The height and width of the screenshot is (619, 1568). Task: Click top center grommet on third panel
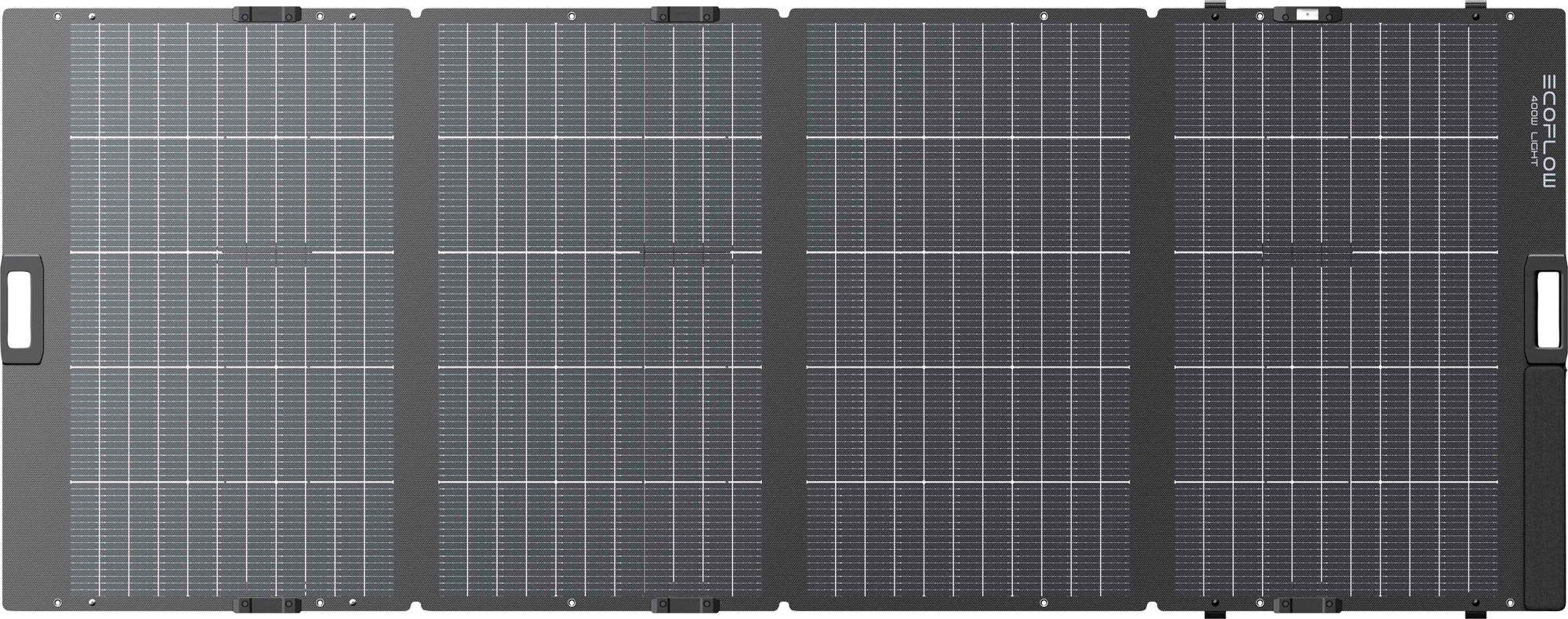[1044, 16]
